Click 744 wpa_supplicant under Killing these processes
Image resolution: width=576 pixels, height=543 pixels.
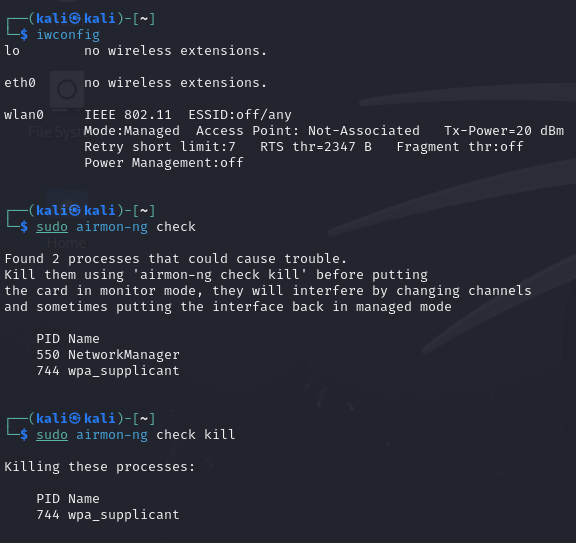[108, 515]
